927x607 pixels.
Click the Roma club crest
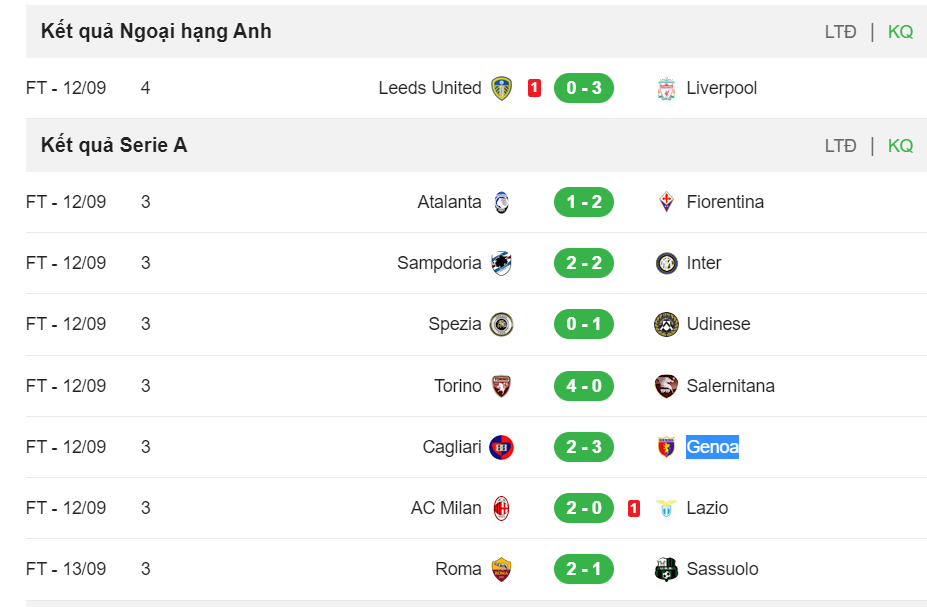[x=501, y=569]
